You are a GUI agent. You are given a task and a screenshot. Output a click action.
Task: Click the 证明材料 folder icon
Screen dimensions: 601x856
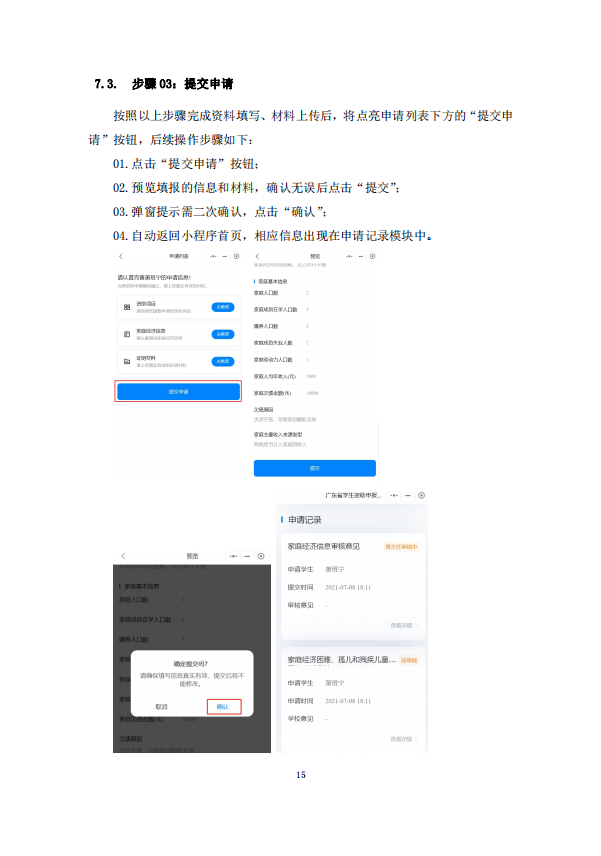coord(127,361)
